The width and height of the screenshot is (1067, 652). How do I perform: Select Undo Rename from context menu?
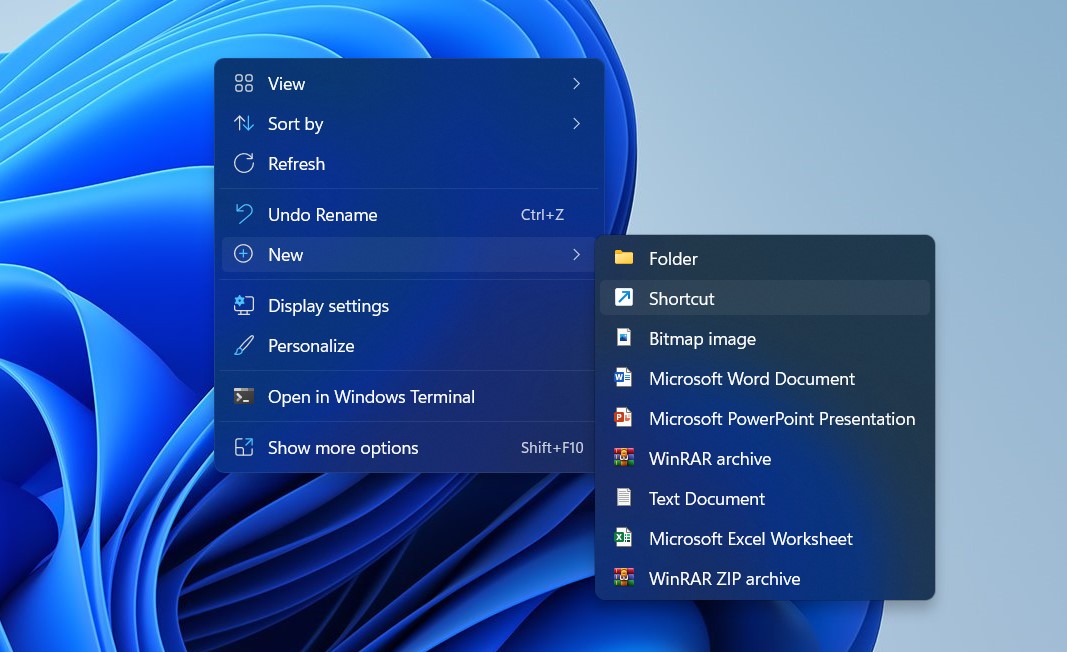[x=322, y=215]
